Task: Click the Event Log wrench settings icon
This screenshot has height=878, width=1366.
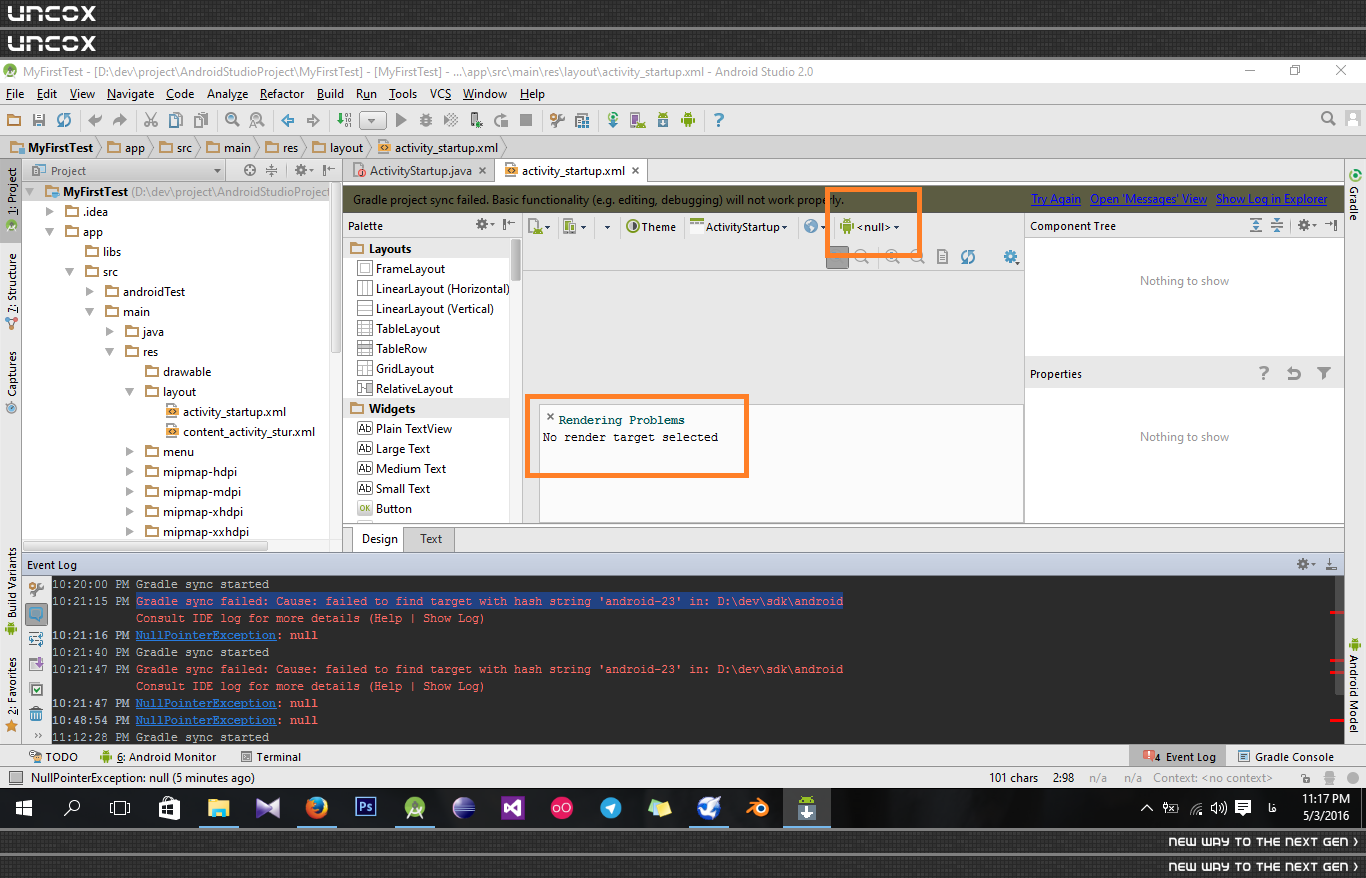Action: point(36,589)
